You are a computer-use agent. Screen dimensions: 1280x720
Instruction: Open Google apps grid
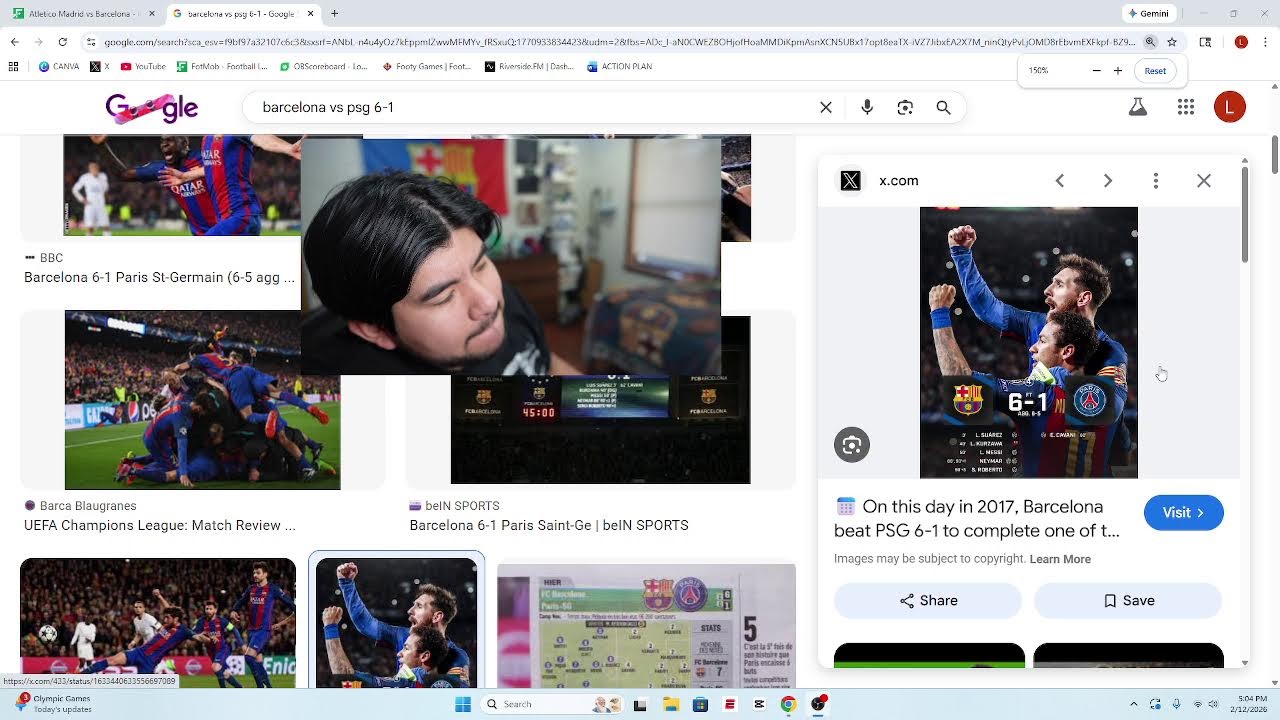click(x=1186, y=107)
